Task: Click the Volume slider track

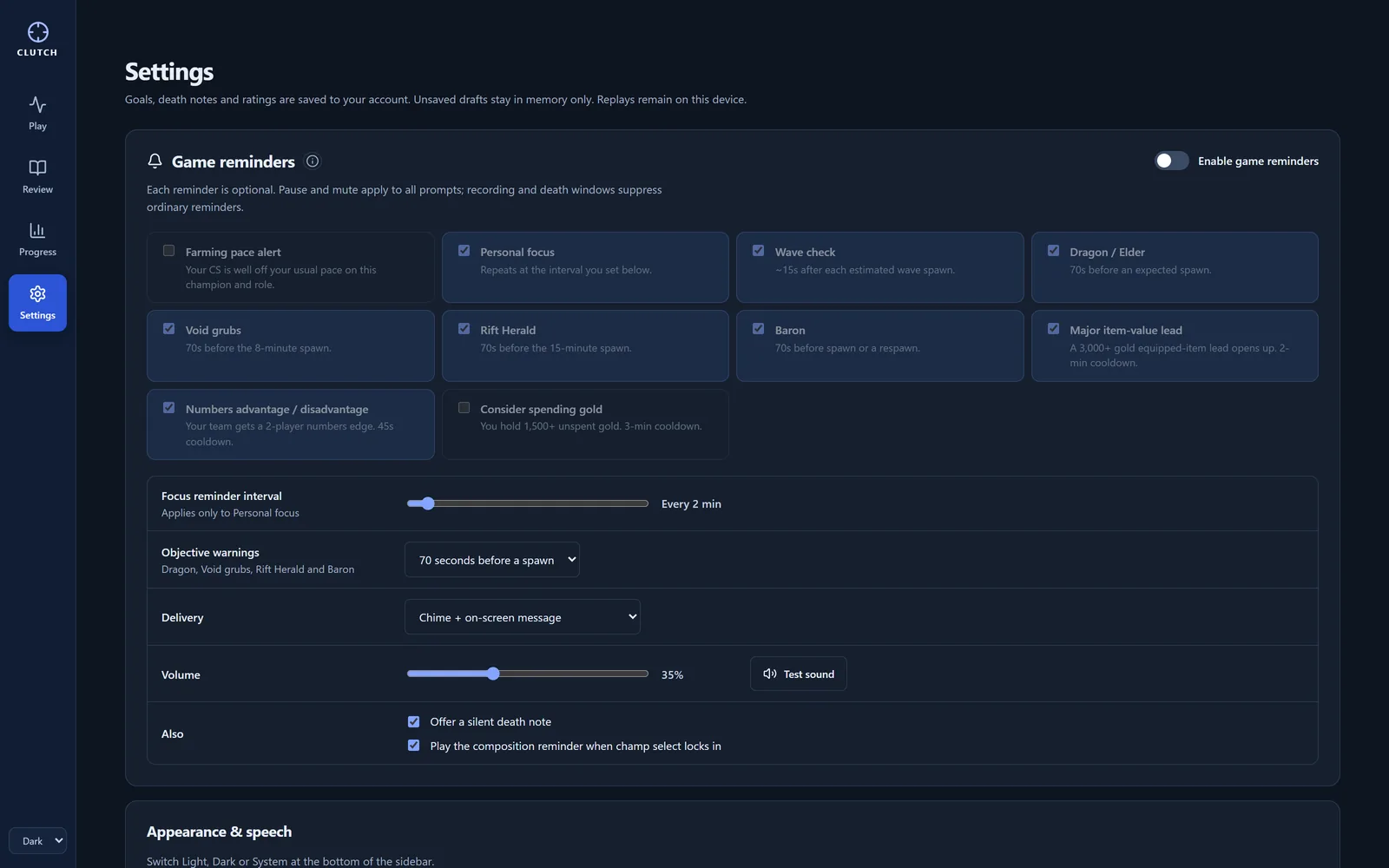Action: 528,674
